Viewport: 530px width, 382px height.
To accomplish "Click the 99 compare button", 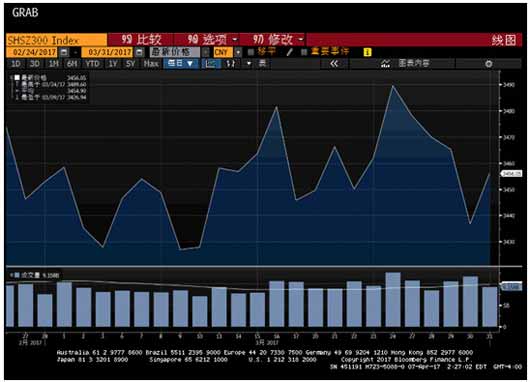I will pyautogui.click(x=141, y=40).
